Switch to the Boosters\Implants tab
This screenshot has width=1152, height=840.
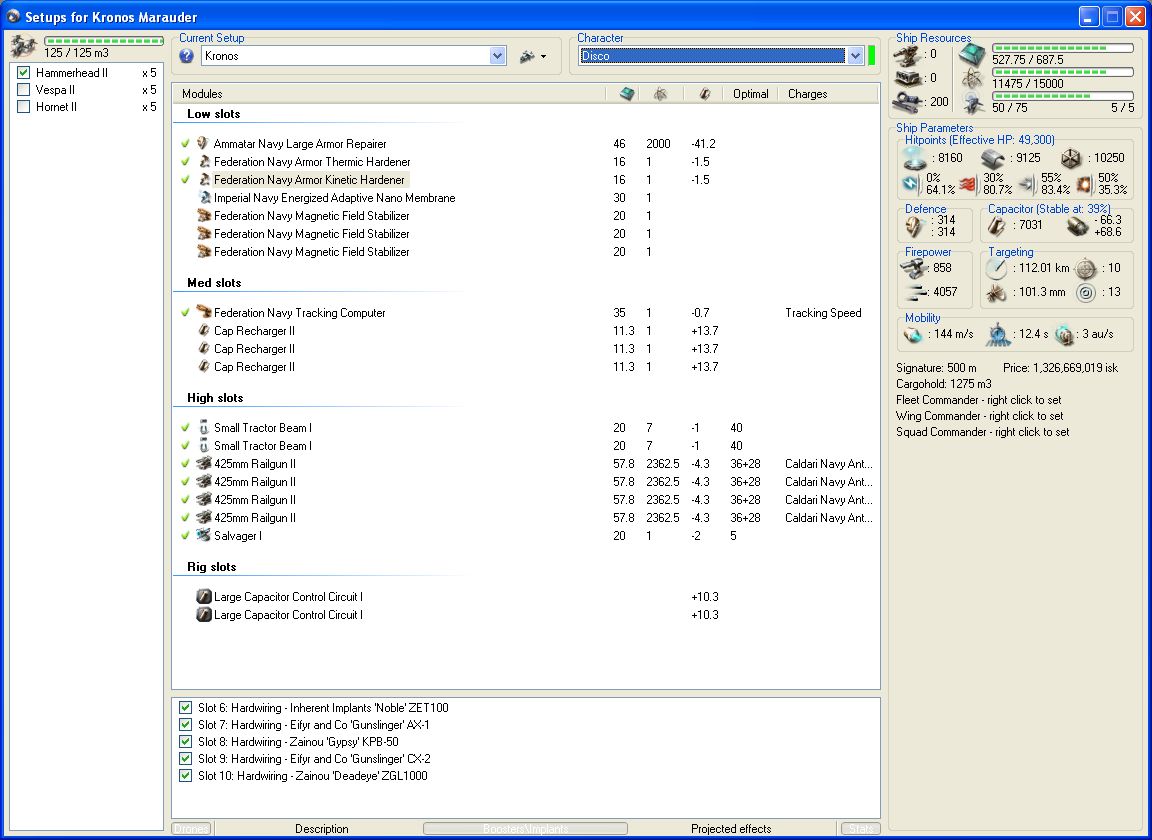click(x=525, y=828)
